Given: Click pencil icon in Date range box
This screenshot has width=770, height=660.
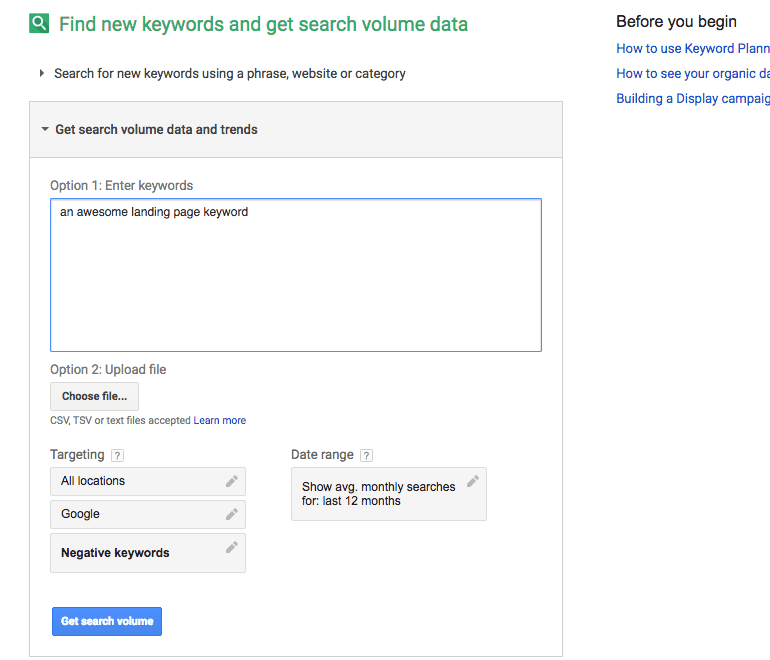Looking at the screenshot, I should pos(473,481).
